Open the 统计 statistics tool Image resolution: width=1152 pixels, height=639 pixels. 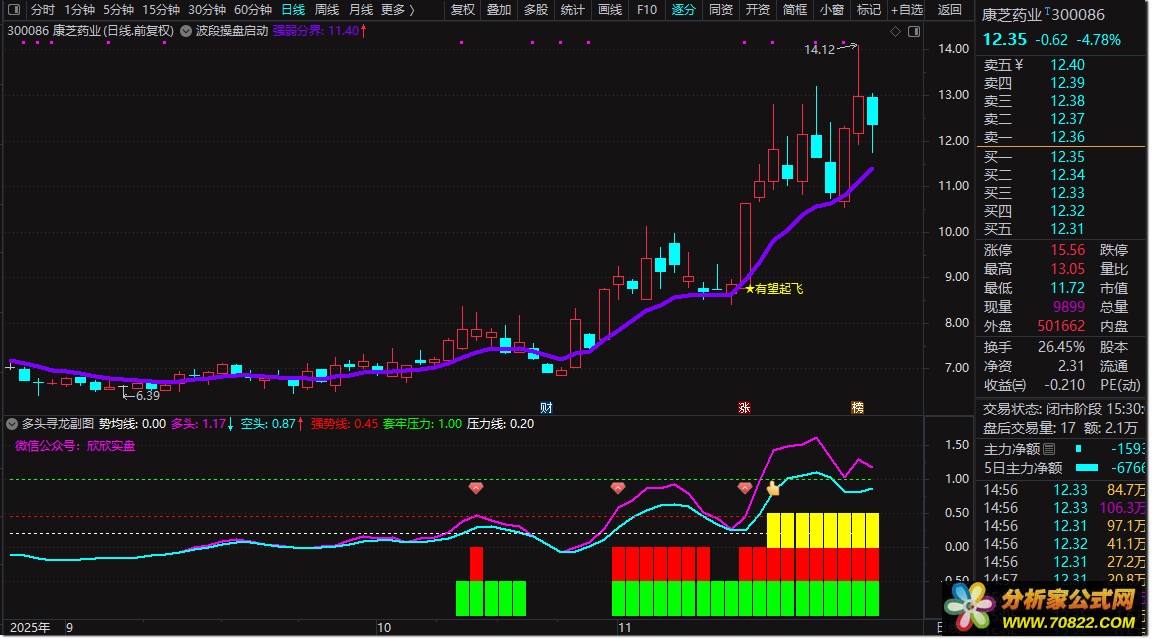(x=572, y=10)
